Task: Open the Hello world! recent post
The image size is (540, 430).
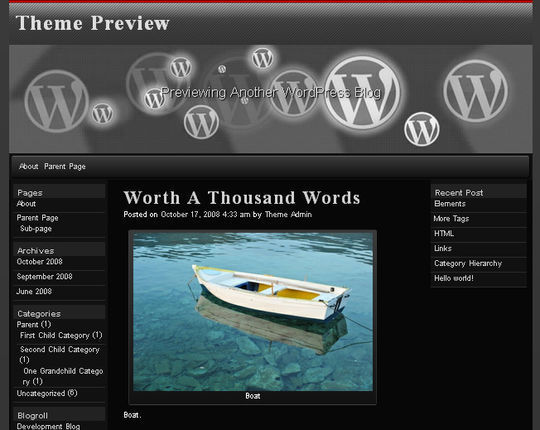Action: 454,278
